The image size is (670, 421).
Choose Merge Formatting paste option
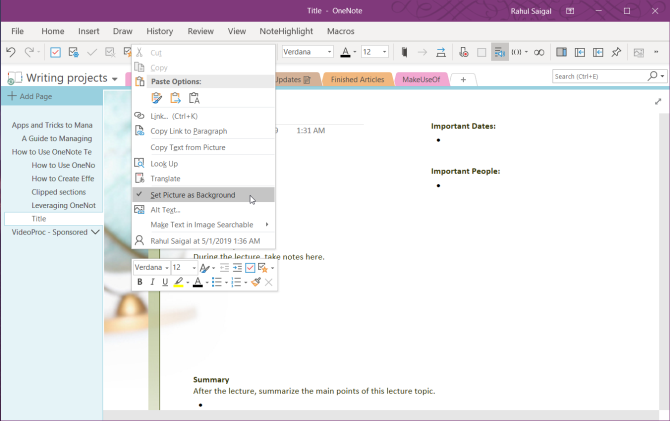(x=175, y=98)
